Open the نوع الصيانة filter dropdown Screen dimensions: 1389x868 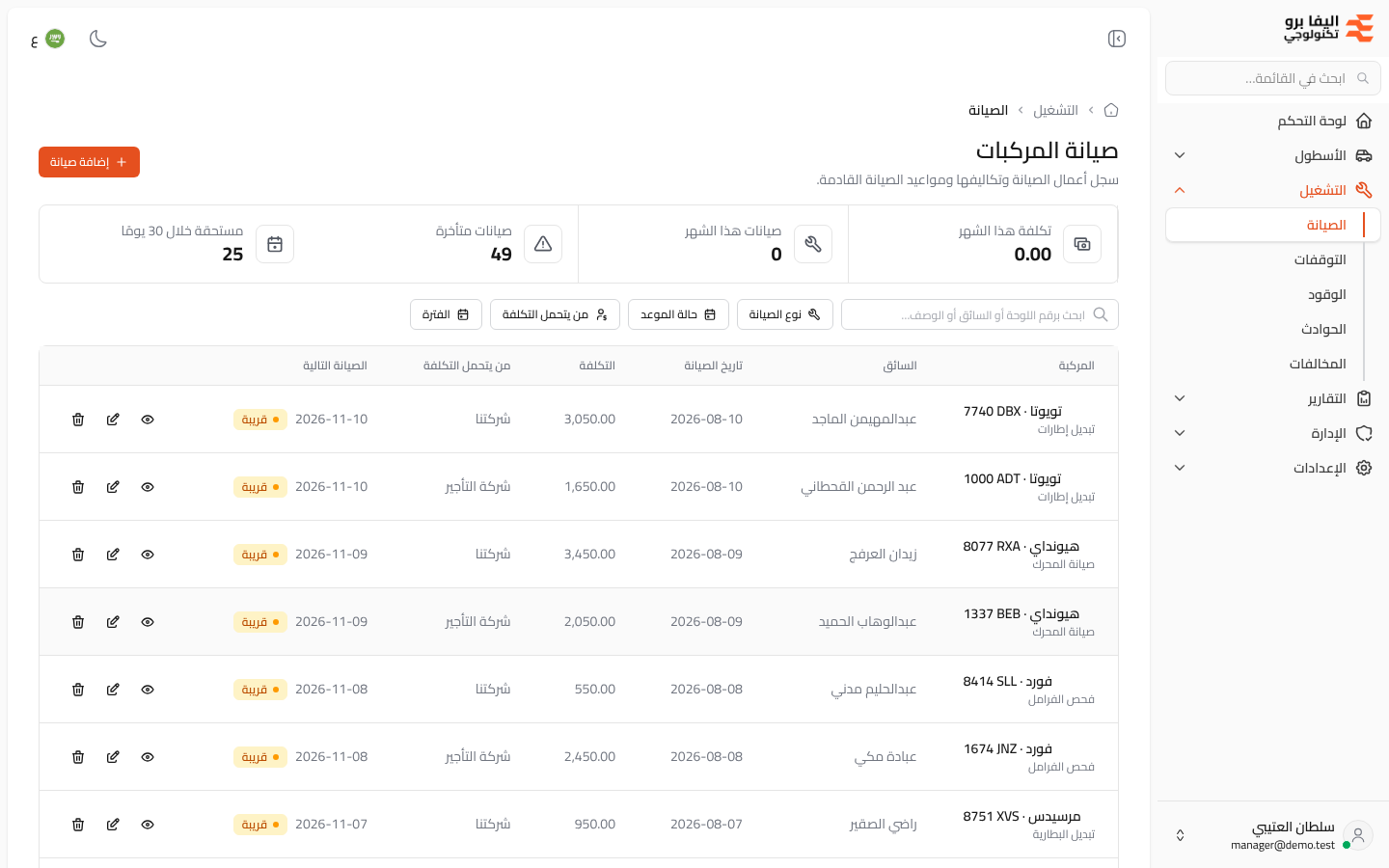(x=785, y=314)
